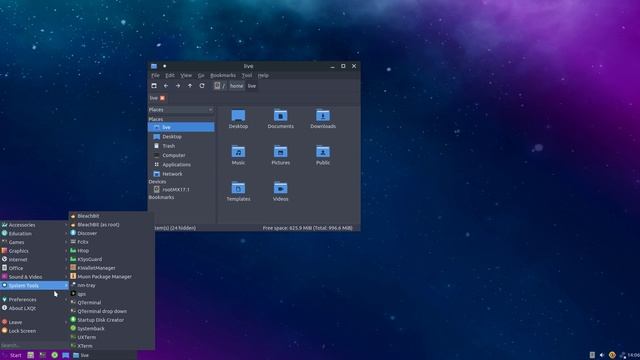This screenshot has width=640, height=360.
Task: Select Network in the Places sidebar
Action: pos(181,174)
